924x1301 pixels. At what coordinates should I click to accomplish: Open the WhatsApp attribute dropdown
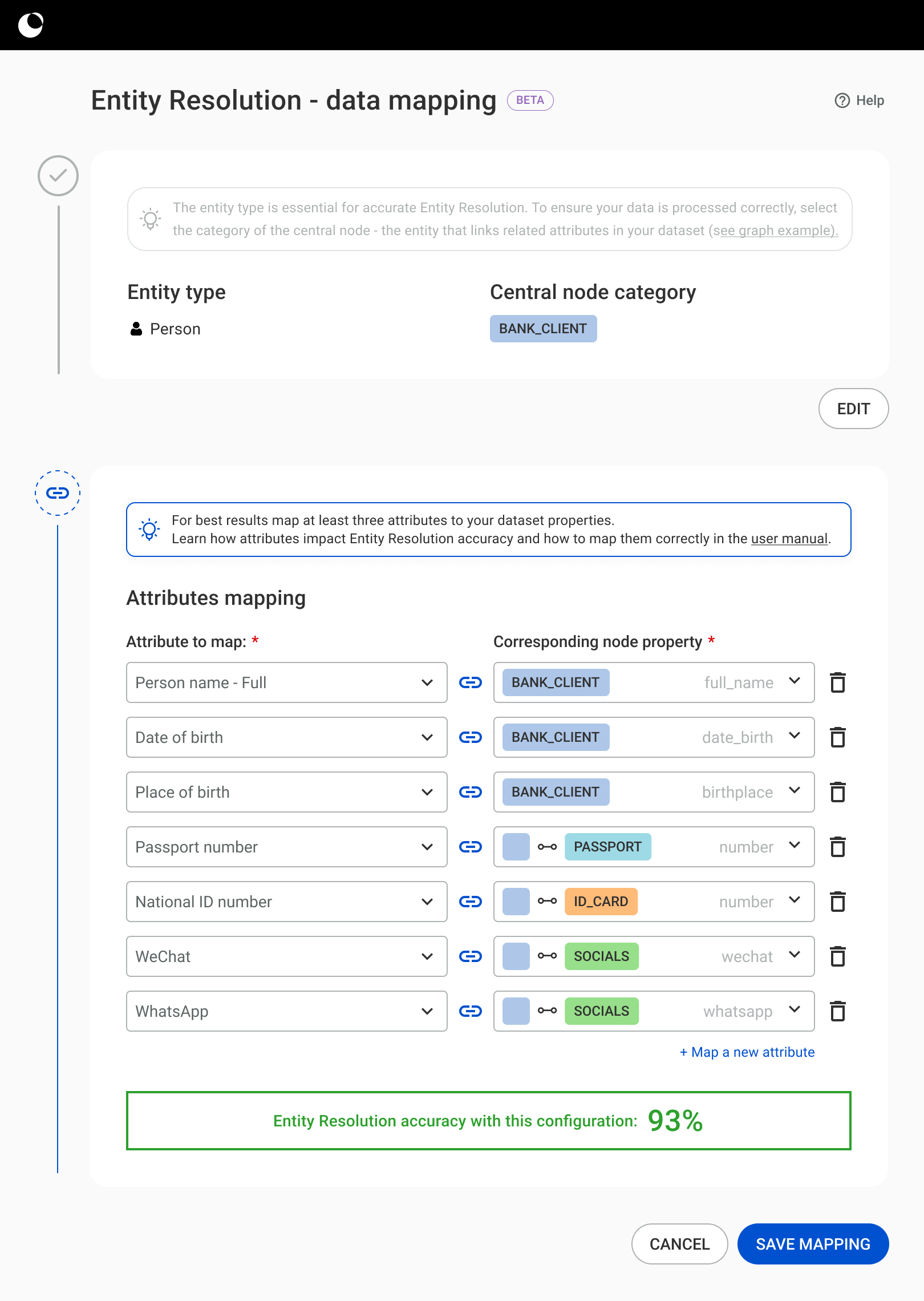pyautogui.click(x=286, y=1011)
